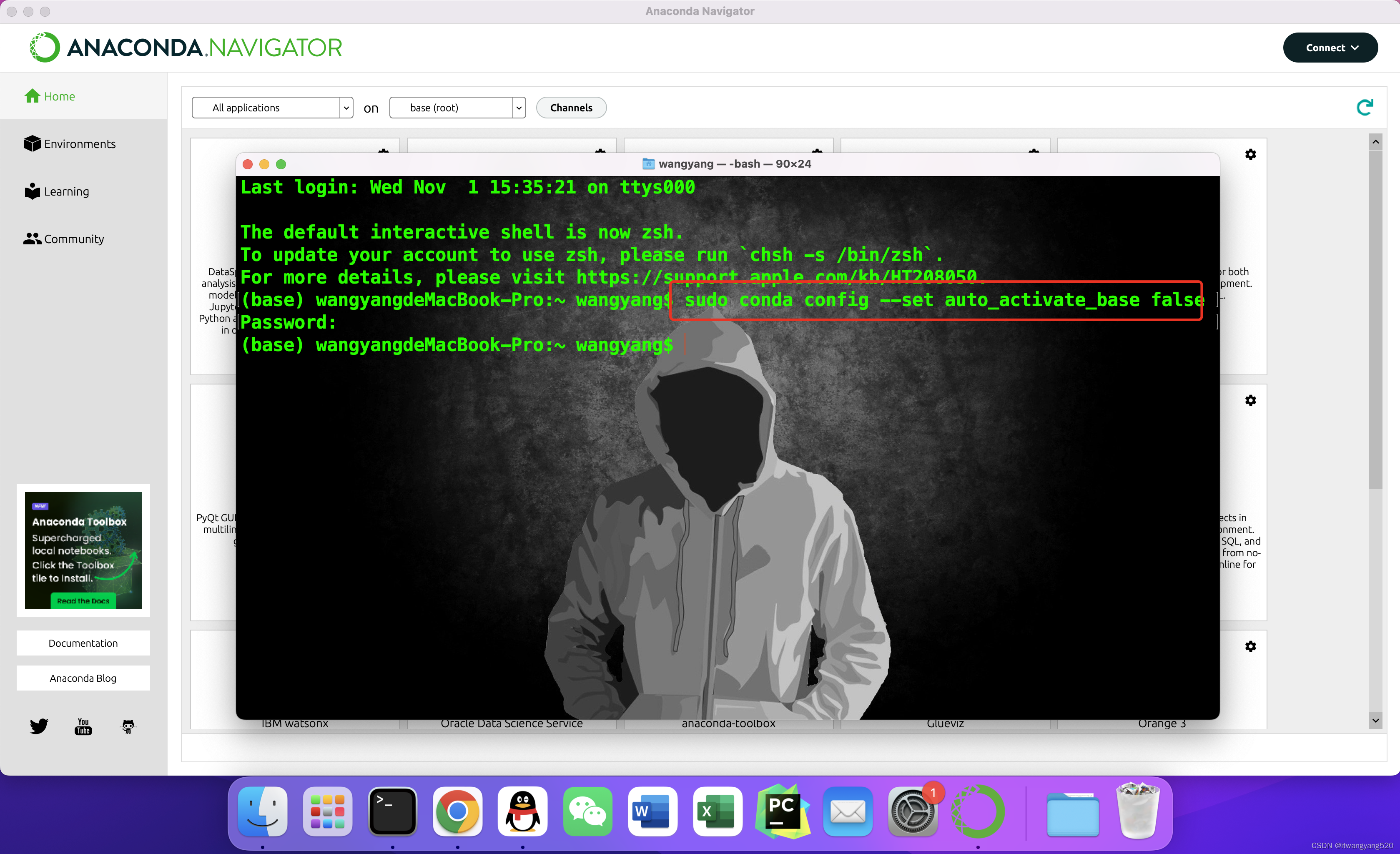Open the gear settings on Orange 3 tile
Image resolution: width=1400 pixels, height=854 pixels.
click(1251, 646)
